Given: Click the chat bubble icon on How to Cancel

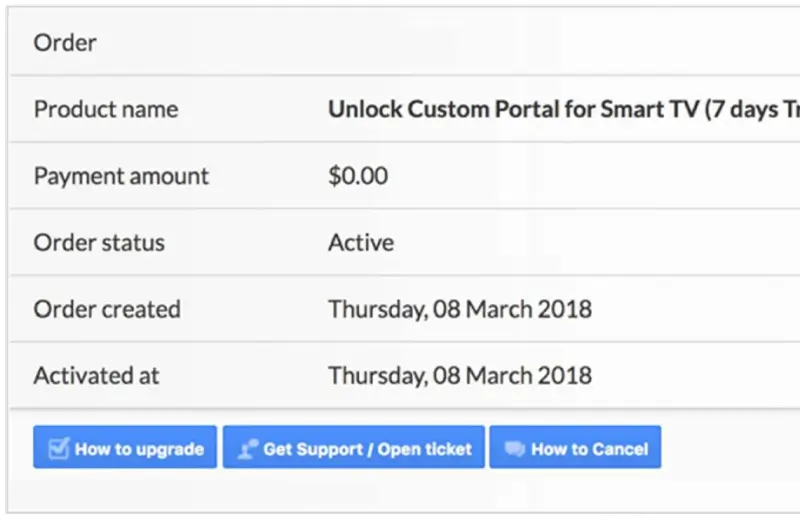Looking at the screenshot, I should tap(514, 449).
